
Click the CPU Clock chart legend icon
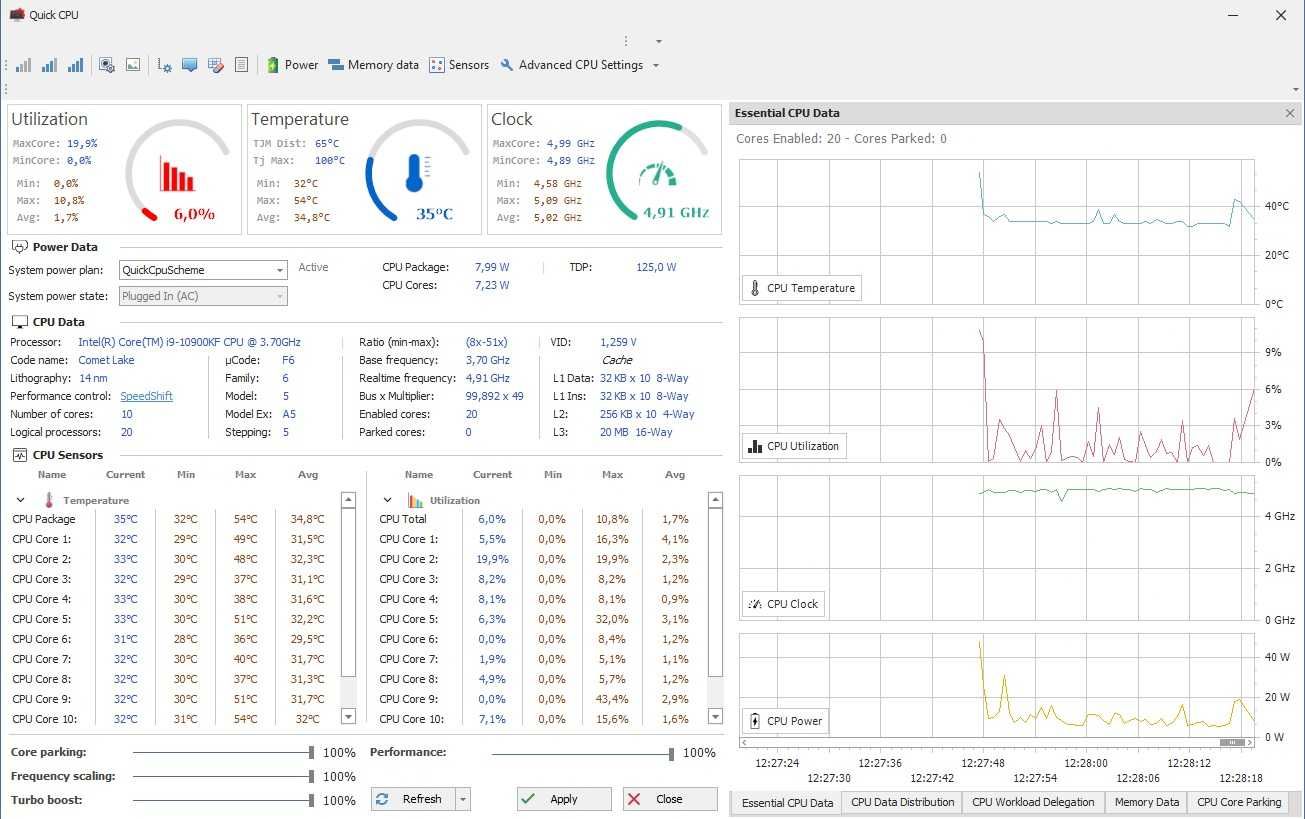(x=755, y=604)
